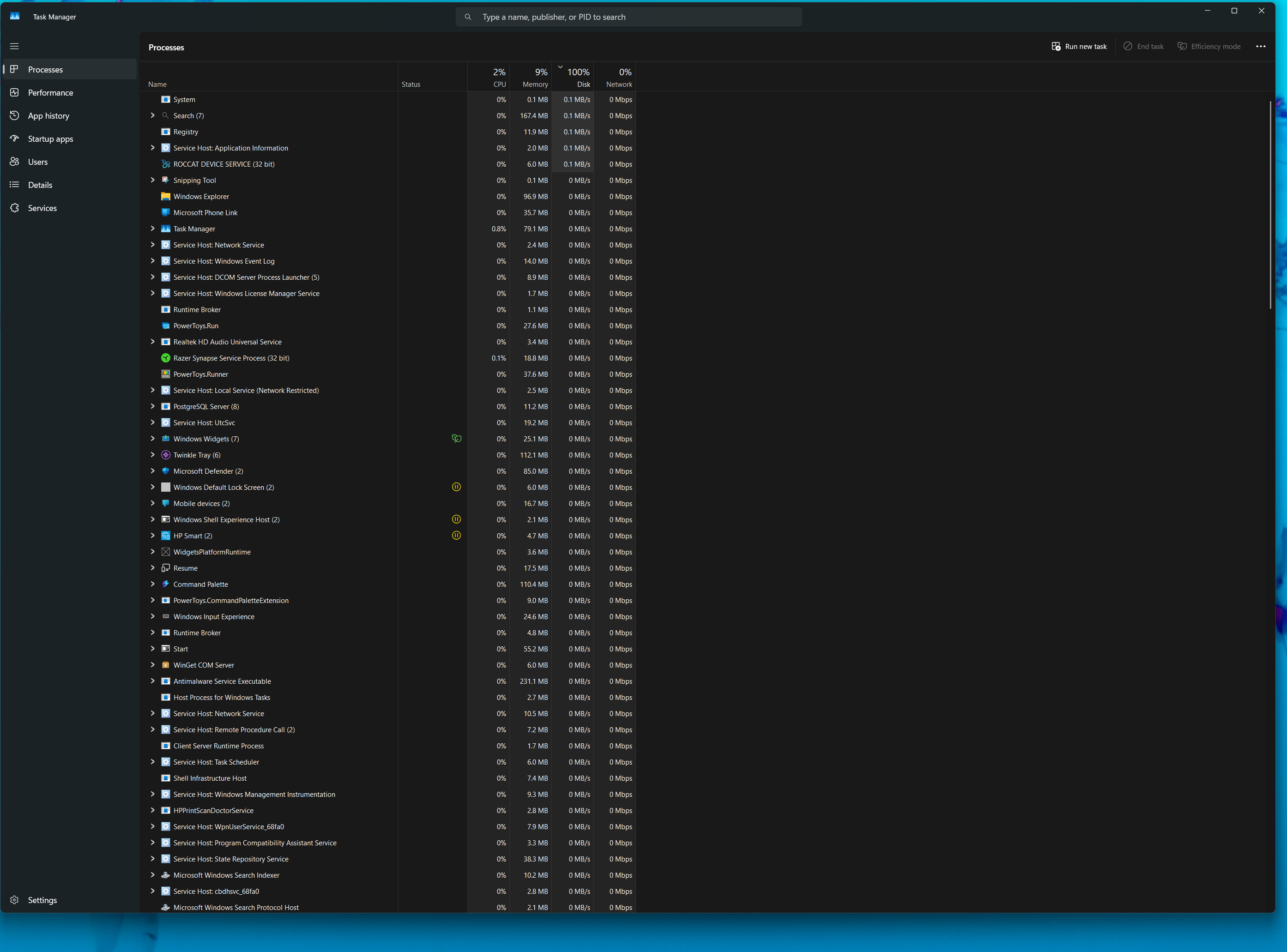Select the Microsoft Windows Search Protocol Host row
Viewport: 1287px width, 952px height.
(387, 906)
